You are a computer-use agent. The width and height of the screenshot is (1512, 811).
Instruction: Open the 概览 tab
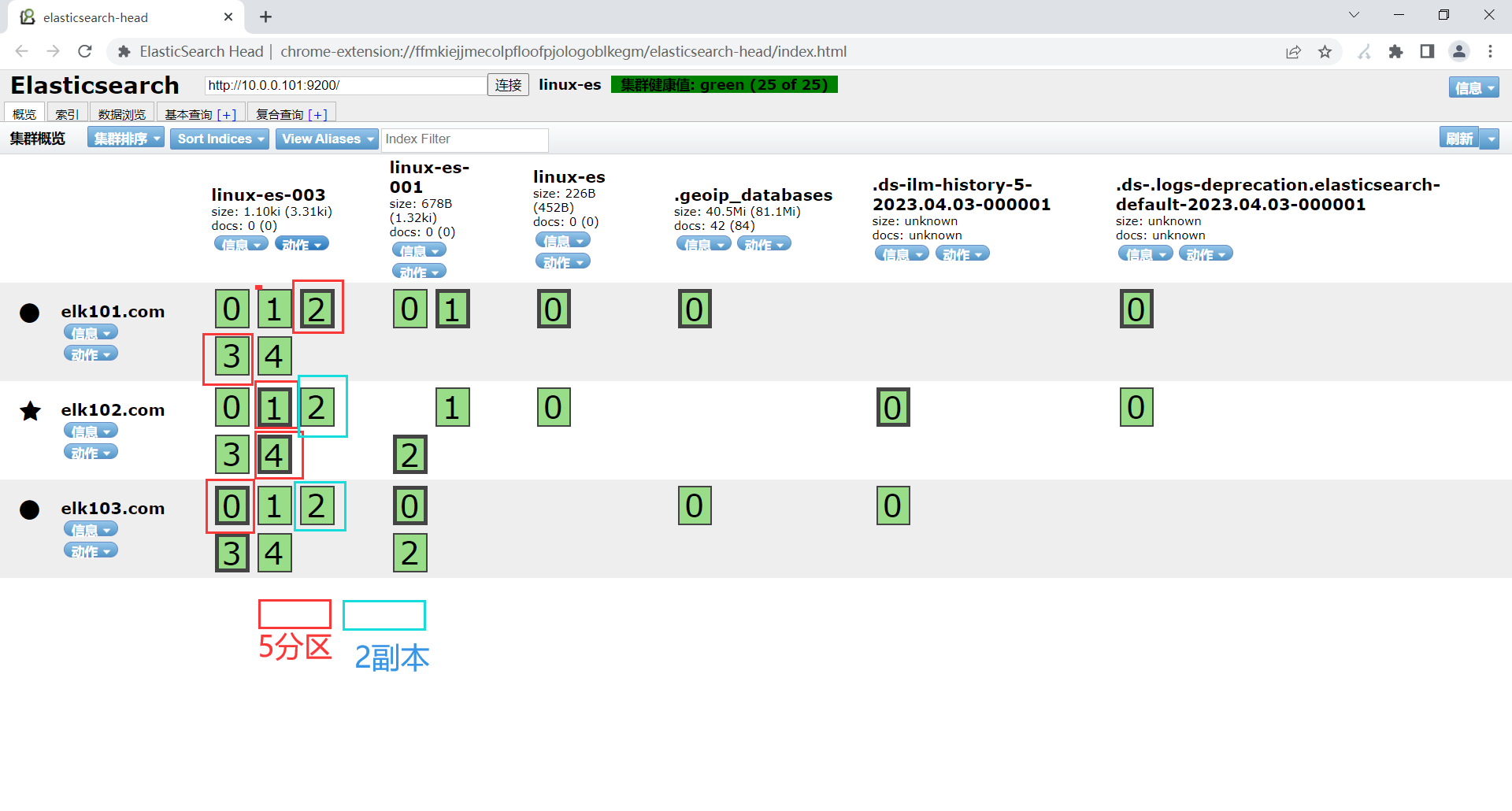(24, 113)
